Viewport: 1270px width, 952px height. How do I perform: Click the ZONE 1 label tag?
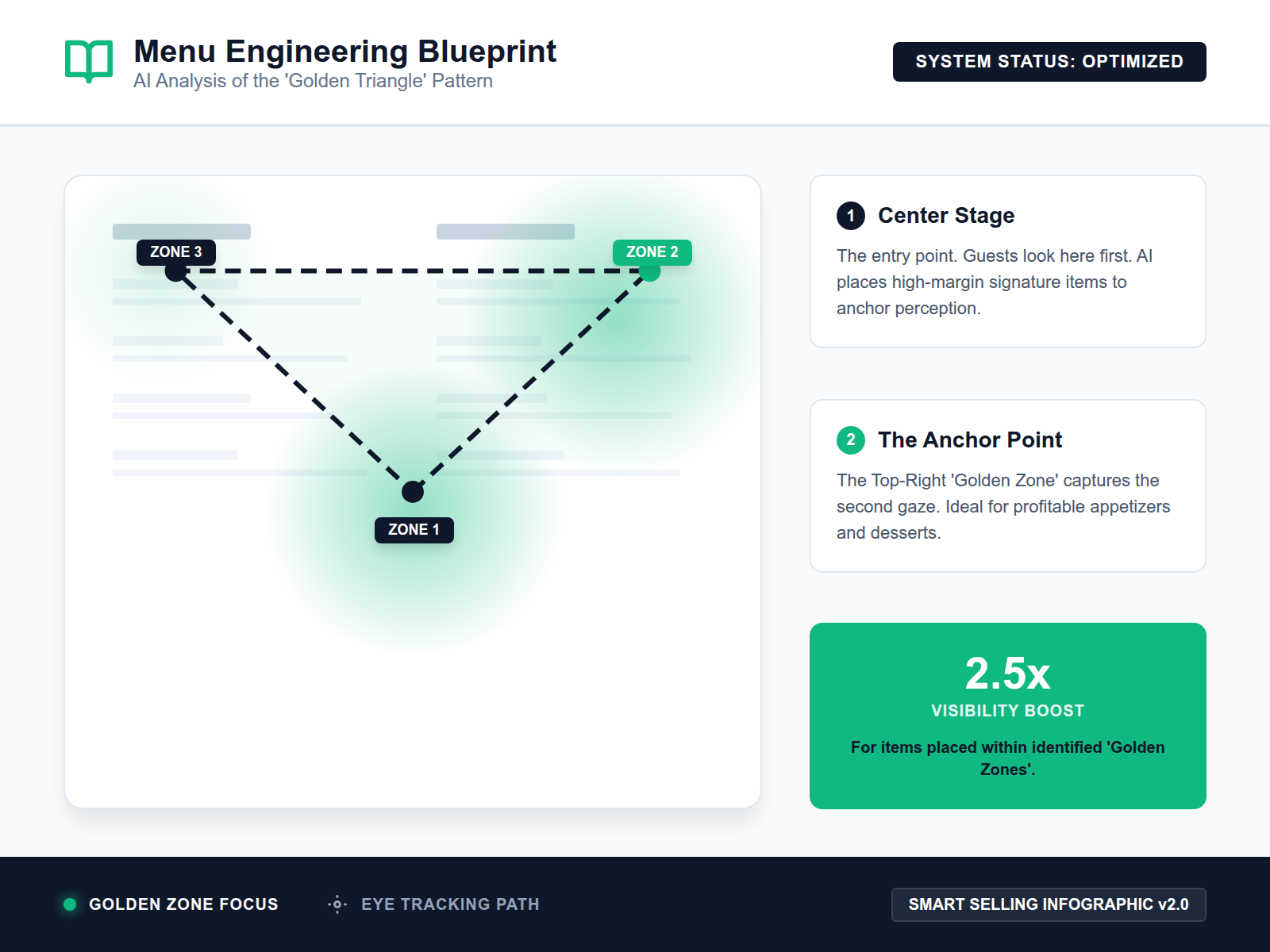(x=414, y=530)
